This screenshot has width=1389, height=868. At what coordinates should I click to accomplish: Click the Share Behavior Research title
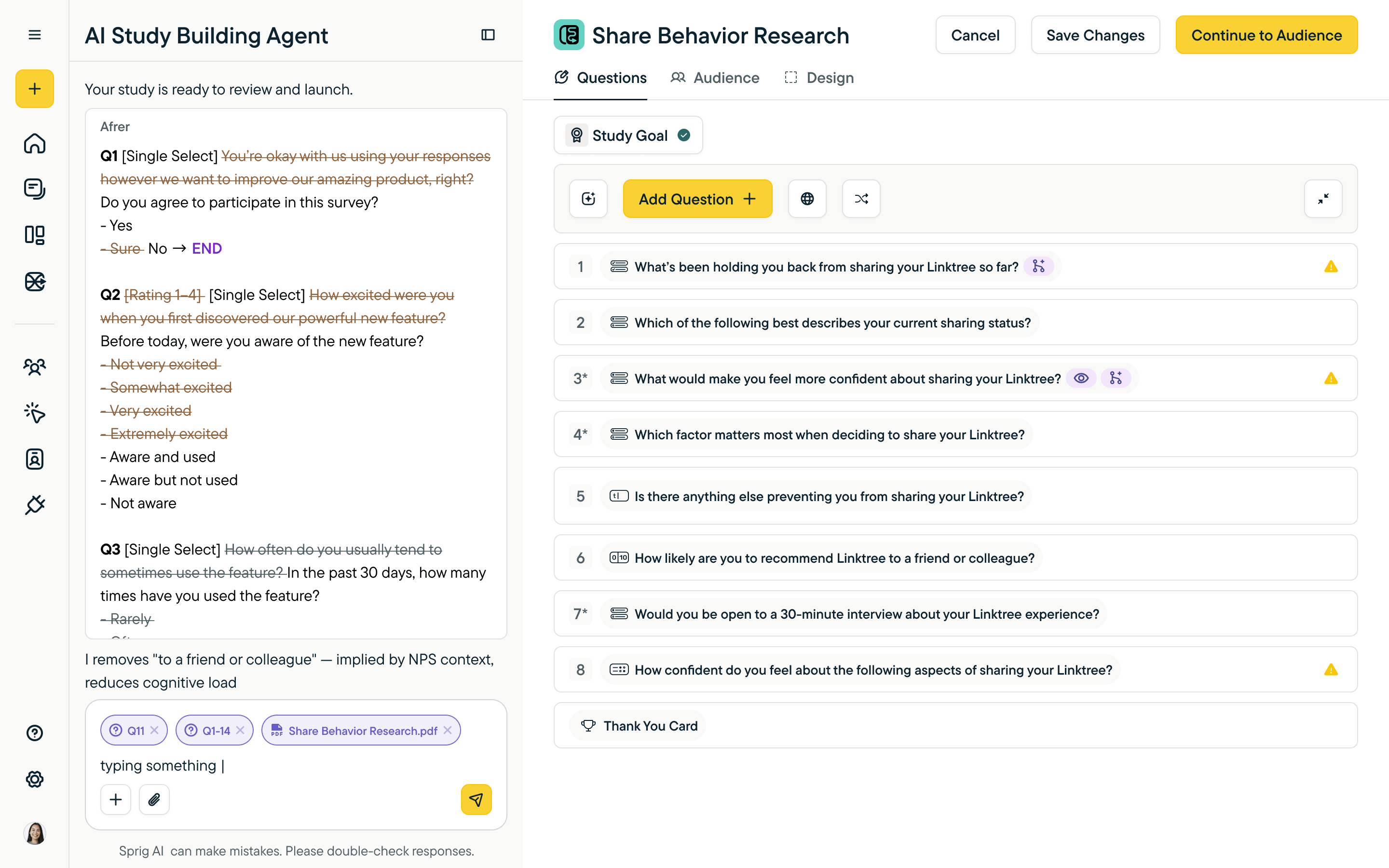coord(721,36)
